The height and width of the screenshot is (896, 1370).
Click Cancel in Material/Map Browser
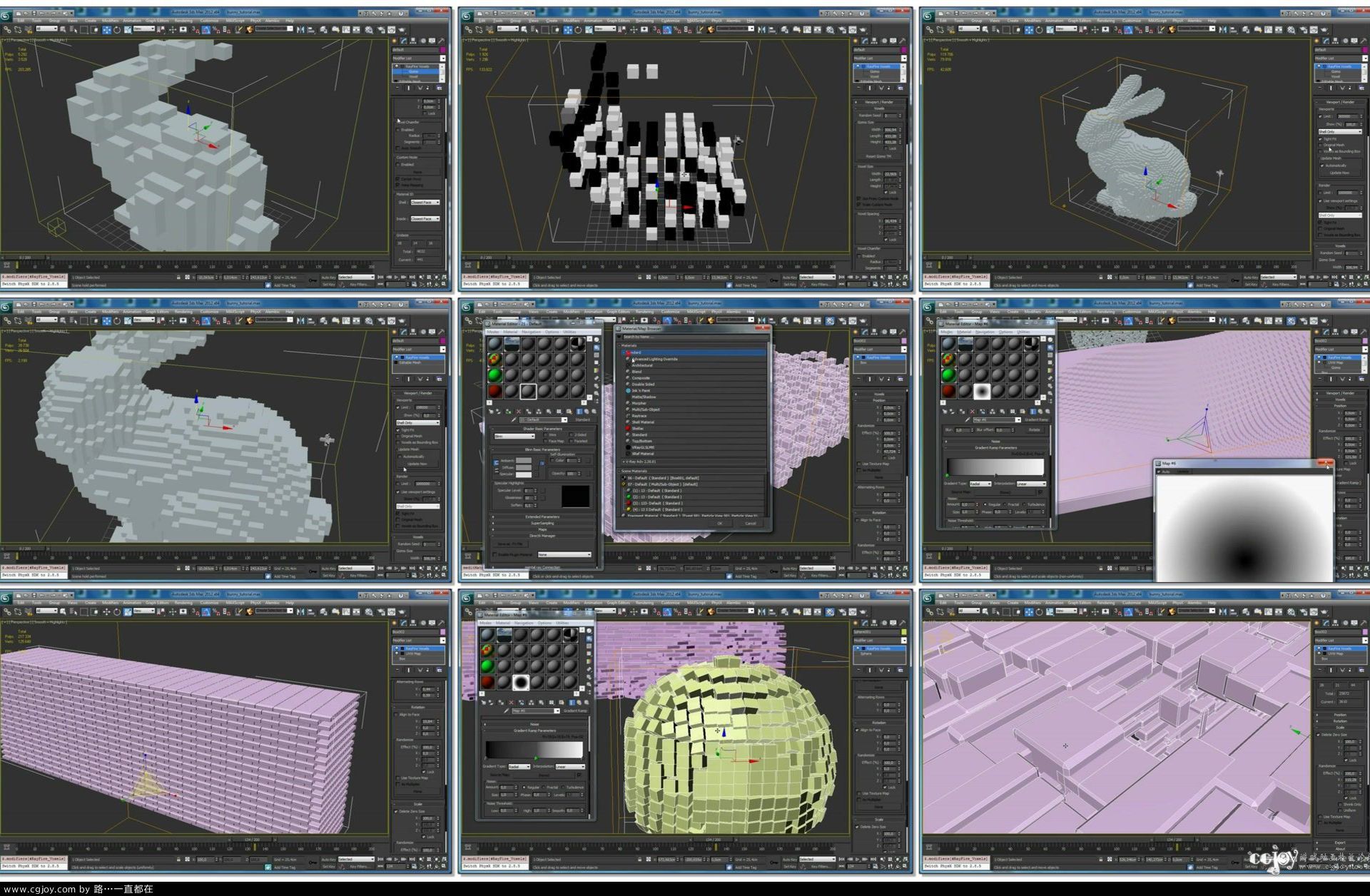(x=751, y=524)
